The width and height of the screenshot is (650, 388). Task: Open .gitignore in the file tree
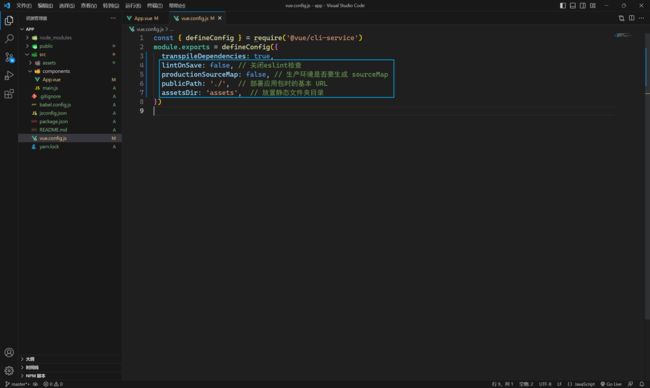[x=70, y=96]
